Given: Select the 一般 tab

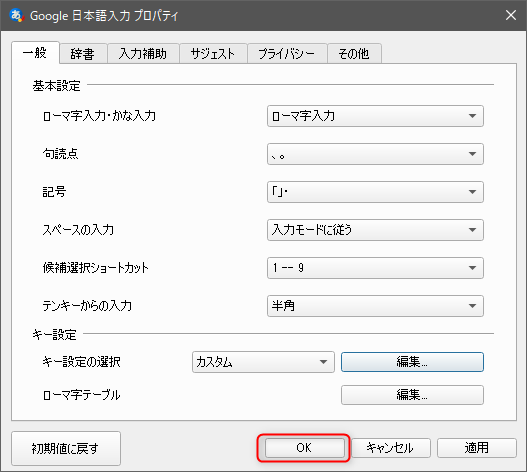Looking at the screenshot, I should (35, 52).
